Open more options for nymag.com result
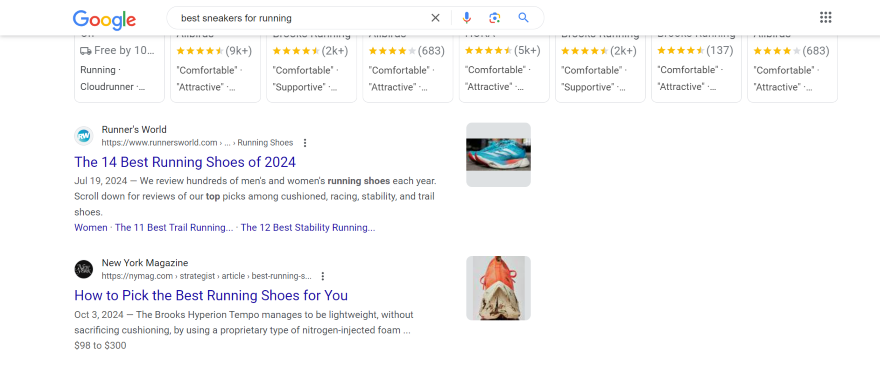The image size is (880, 381). click(323, 277)
